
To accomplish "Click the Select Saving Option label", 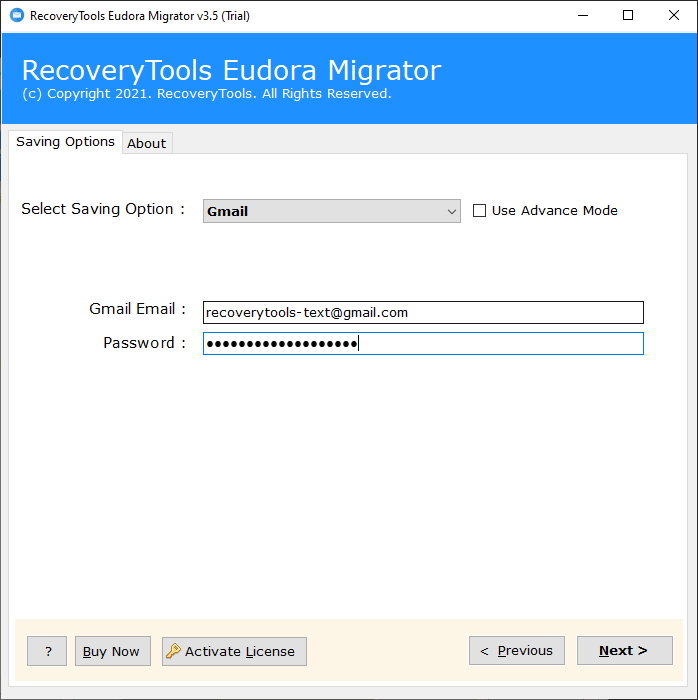I will pyautogui.click(x=103, y=209).
